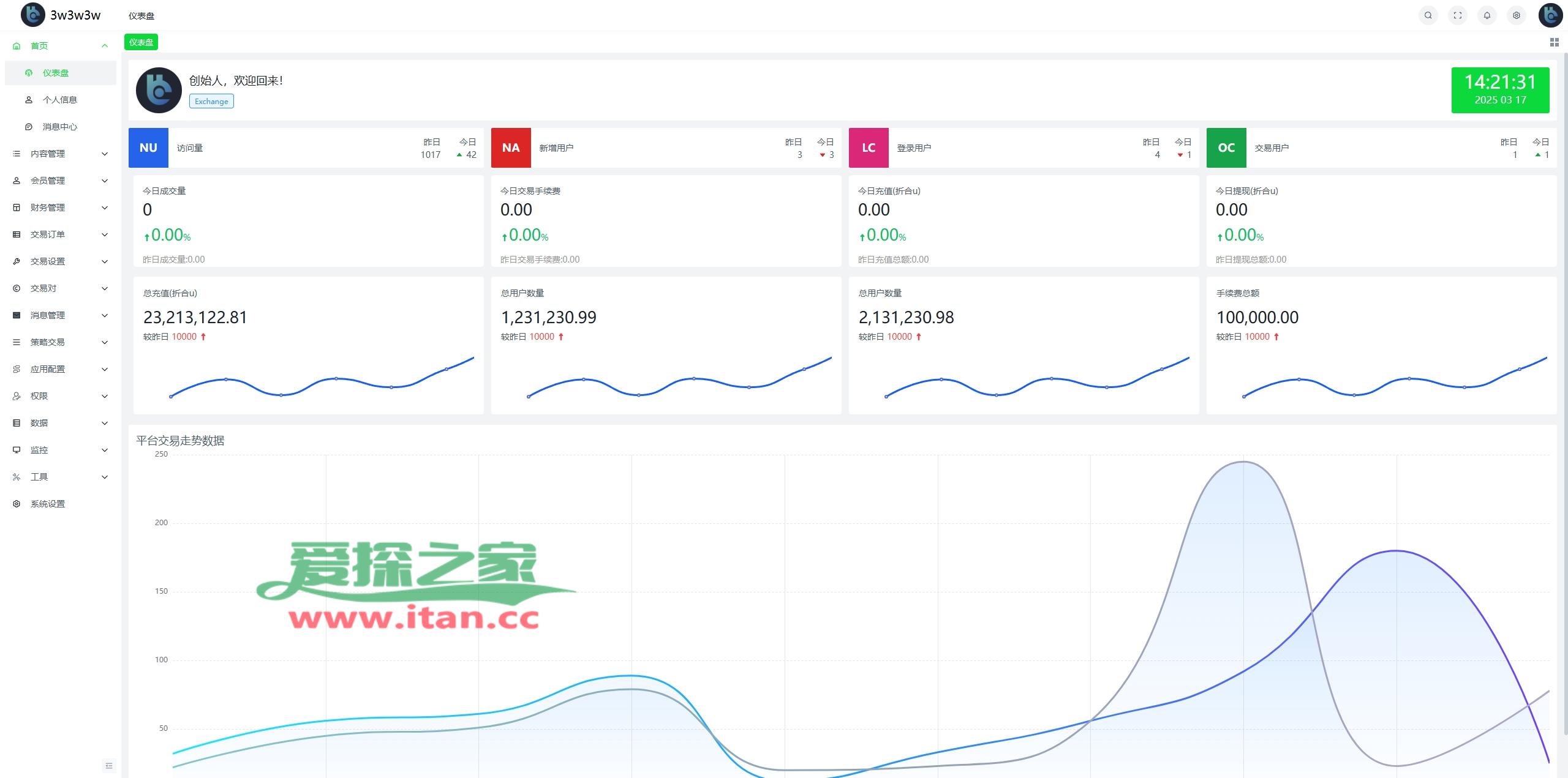
Task: Toggle fullscreen mode icon
Action: [x=1457, y=15]
